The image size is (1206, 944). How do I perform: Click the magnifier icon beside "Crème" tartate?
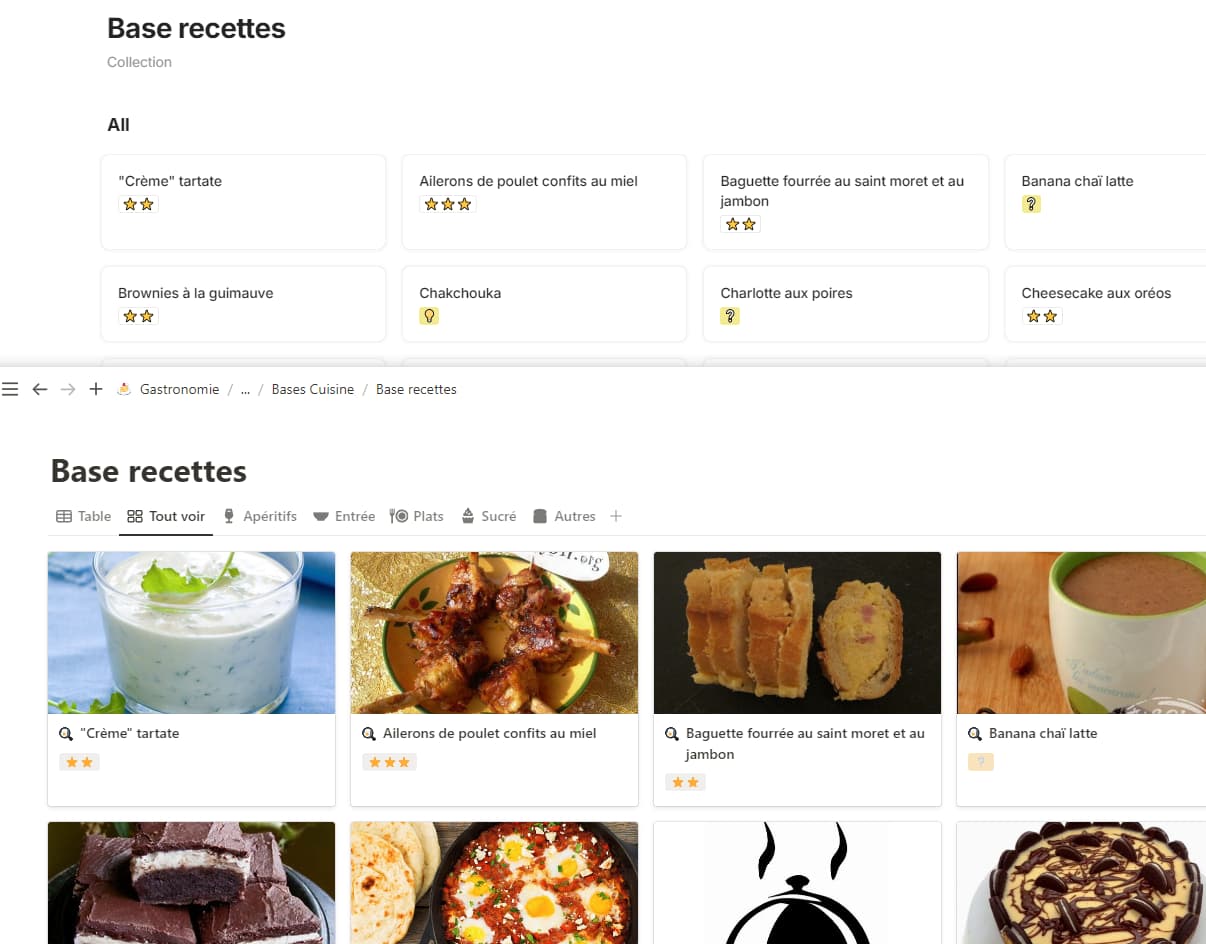[x=66, y=733]
